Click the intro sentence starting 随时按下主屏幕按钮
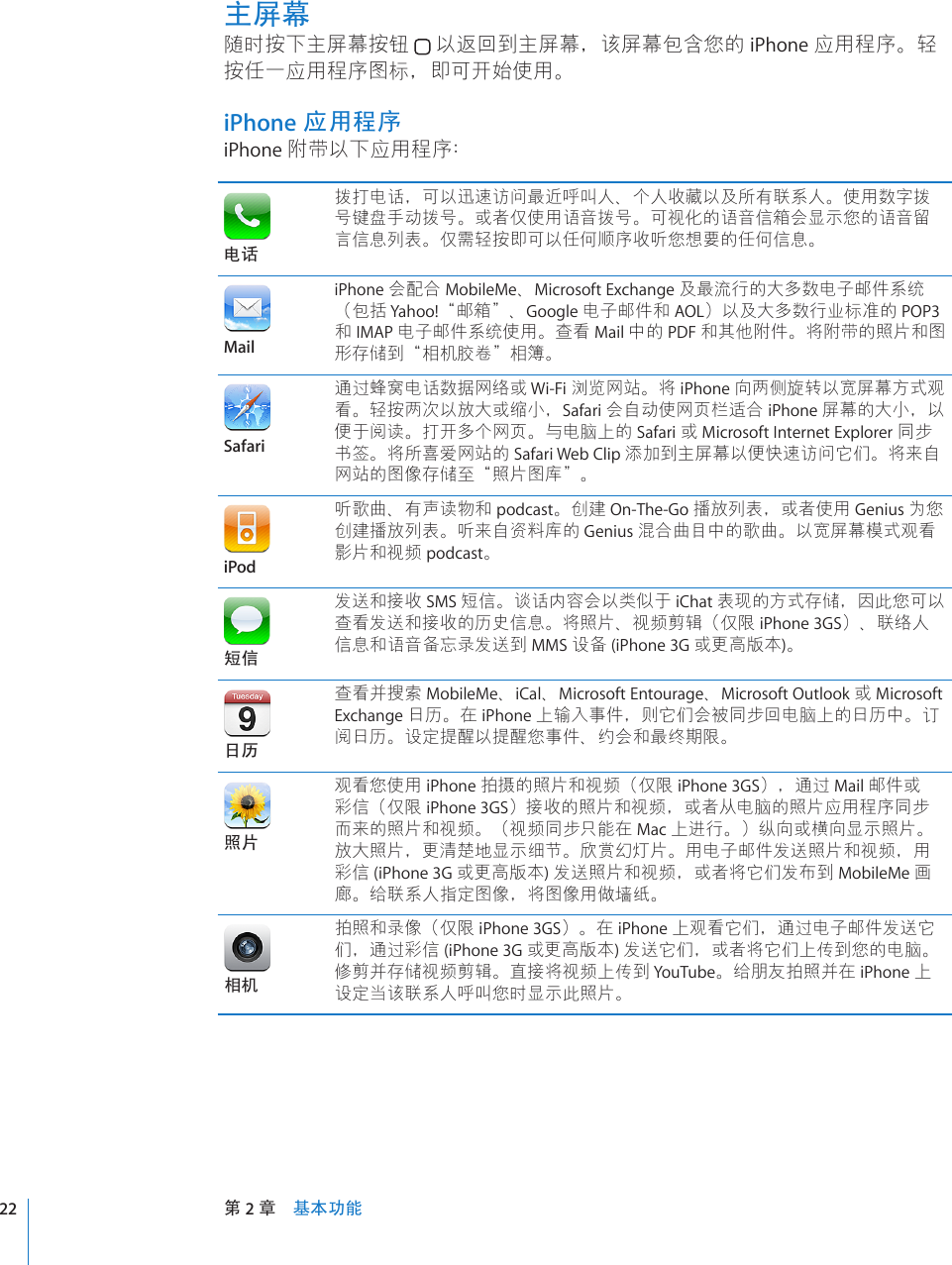 click(580, 57)
